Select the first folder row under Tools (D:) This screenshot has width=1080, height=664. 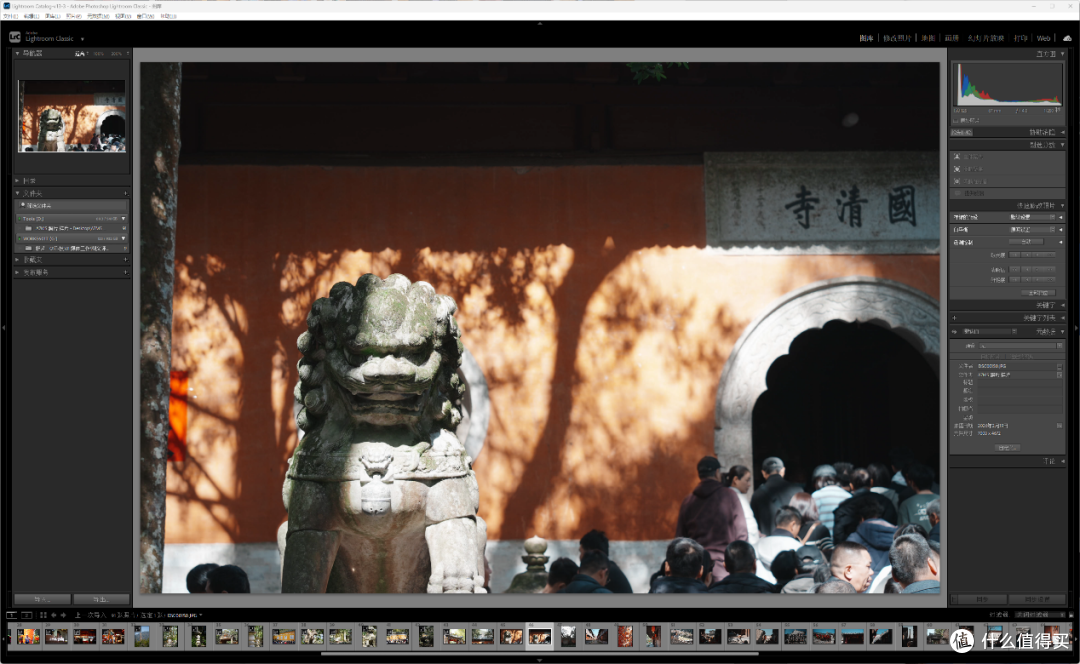[x=72, y=228]
